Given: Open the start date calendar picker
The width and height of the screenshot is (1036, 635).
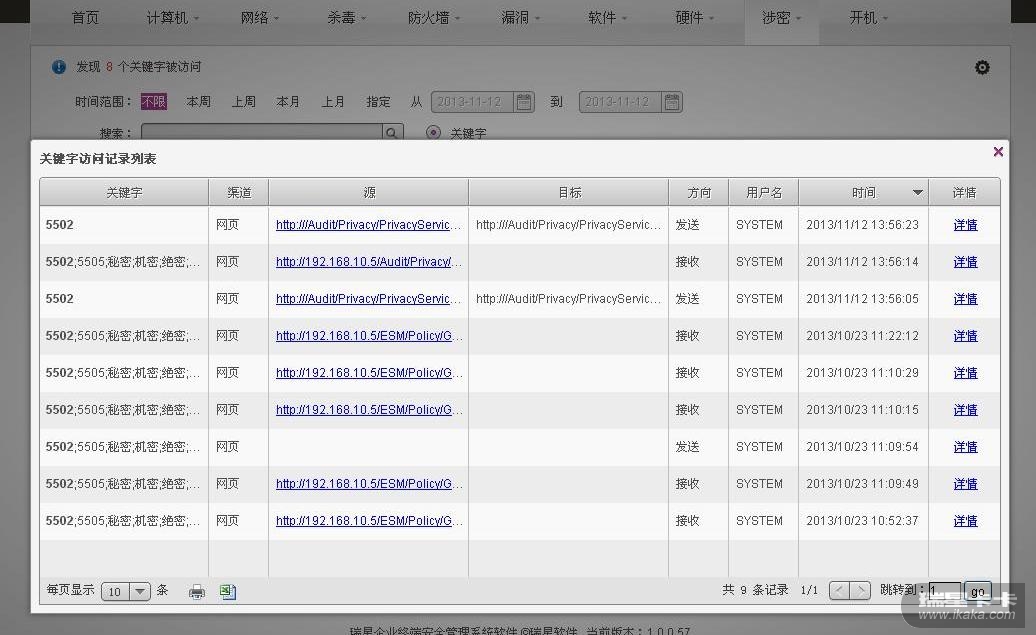Looking at the screenshot, I should (525, 102).
